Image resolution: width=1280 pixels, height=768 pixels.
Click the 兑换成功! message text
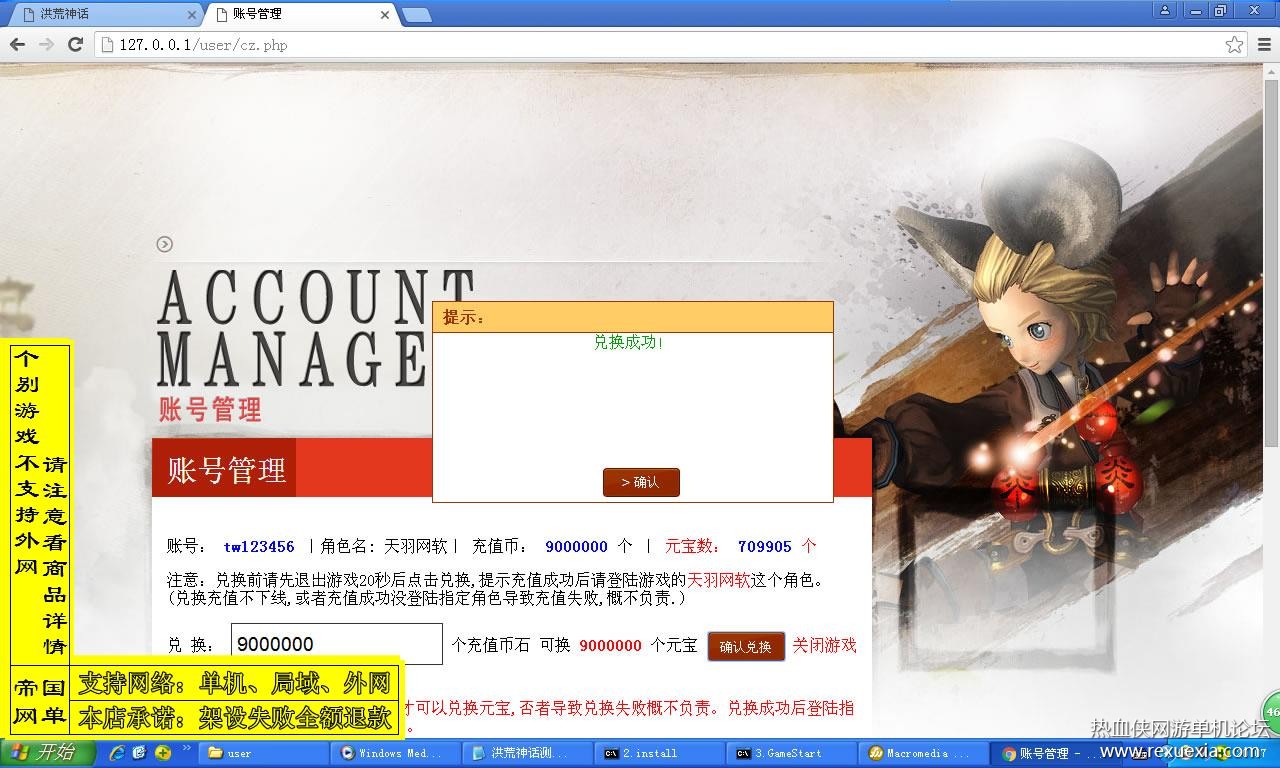pyautogui.click(x=629, y=342)
